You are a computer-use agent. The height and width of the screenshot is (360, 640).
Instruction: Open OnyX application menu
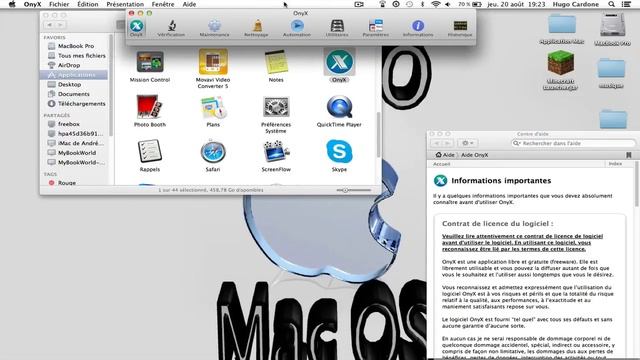tap(32, 4)
